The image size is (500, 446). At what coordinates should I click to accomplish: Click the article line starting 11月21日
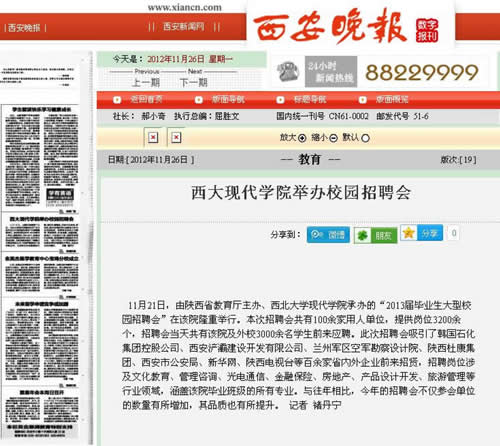(299, 305)
